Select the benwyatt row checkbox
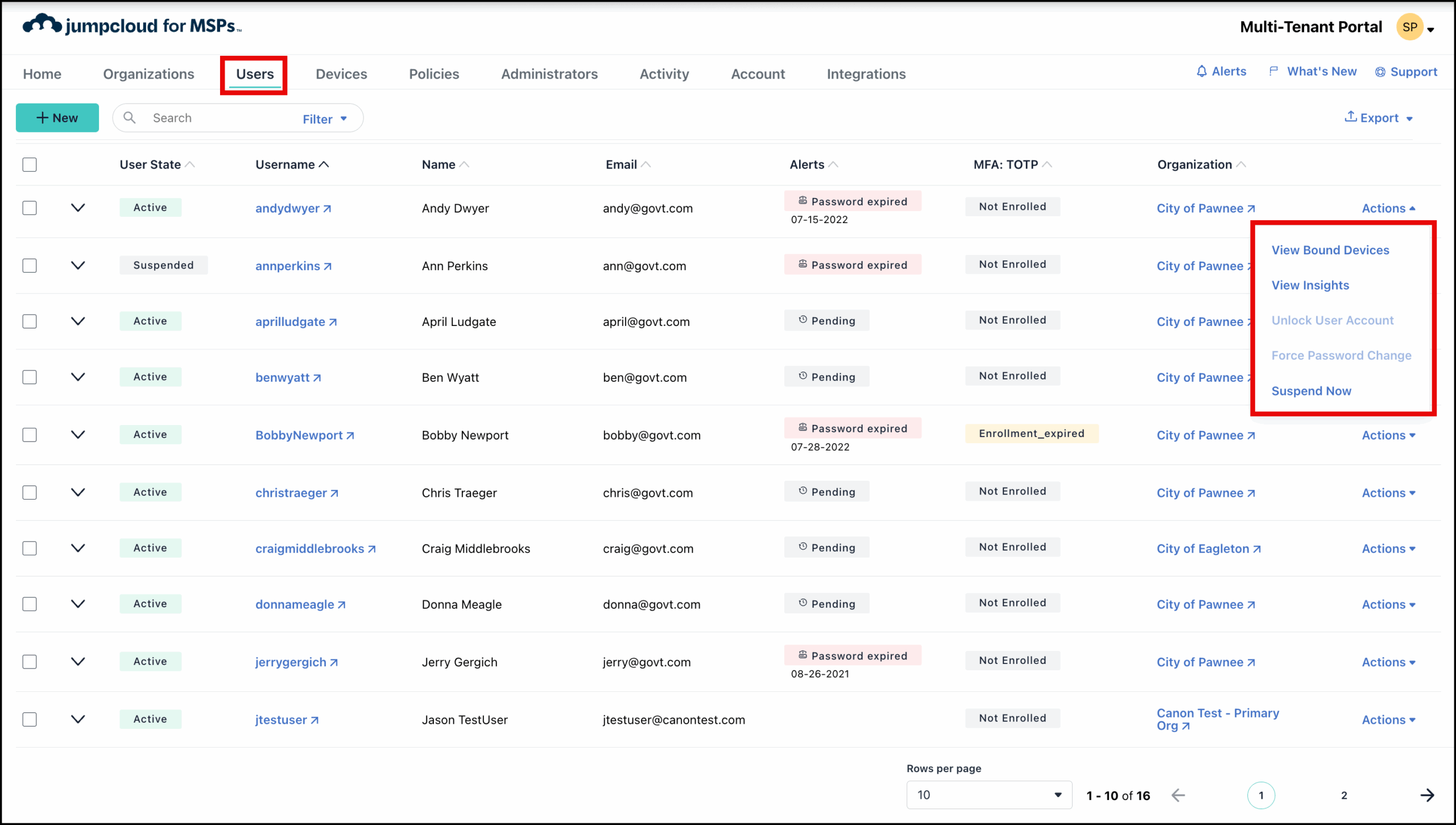Viewport: 1456px width, 825px height. 30,377
